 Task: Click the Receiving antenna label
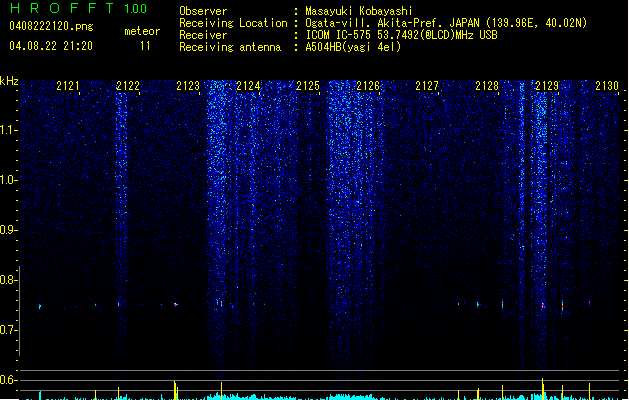[230, 47]
